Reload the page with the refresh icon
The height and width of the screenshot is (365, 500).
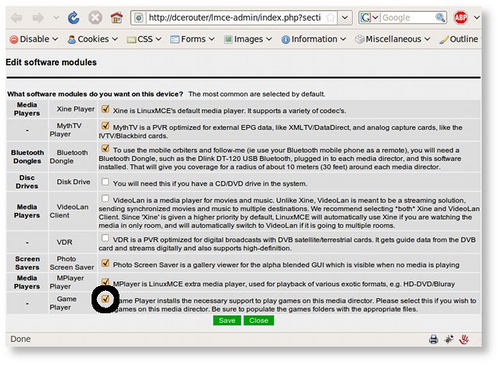coord(73,17)
